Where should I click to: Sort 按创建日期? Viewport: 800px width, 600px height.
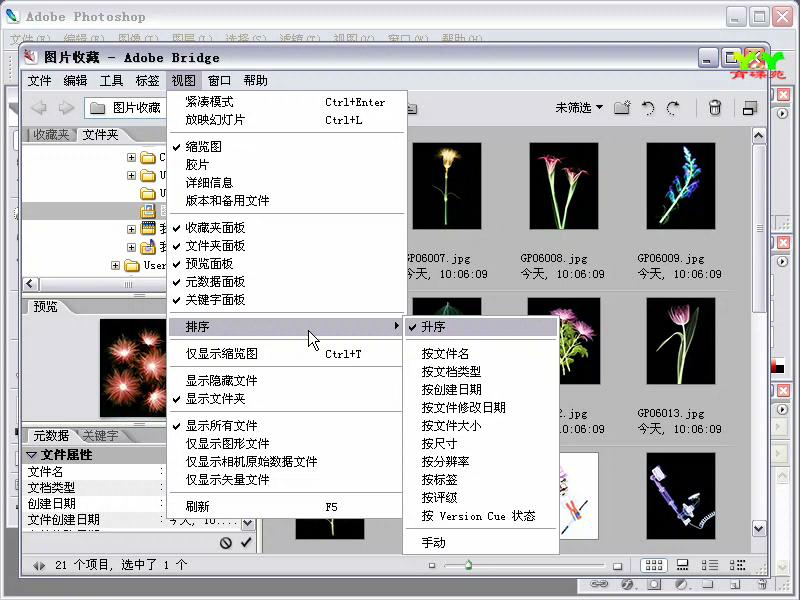tap(481, 390)
